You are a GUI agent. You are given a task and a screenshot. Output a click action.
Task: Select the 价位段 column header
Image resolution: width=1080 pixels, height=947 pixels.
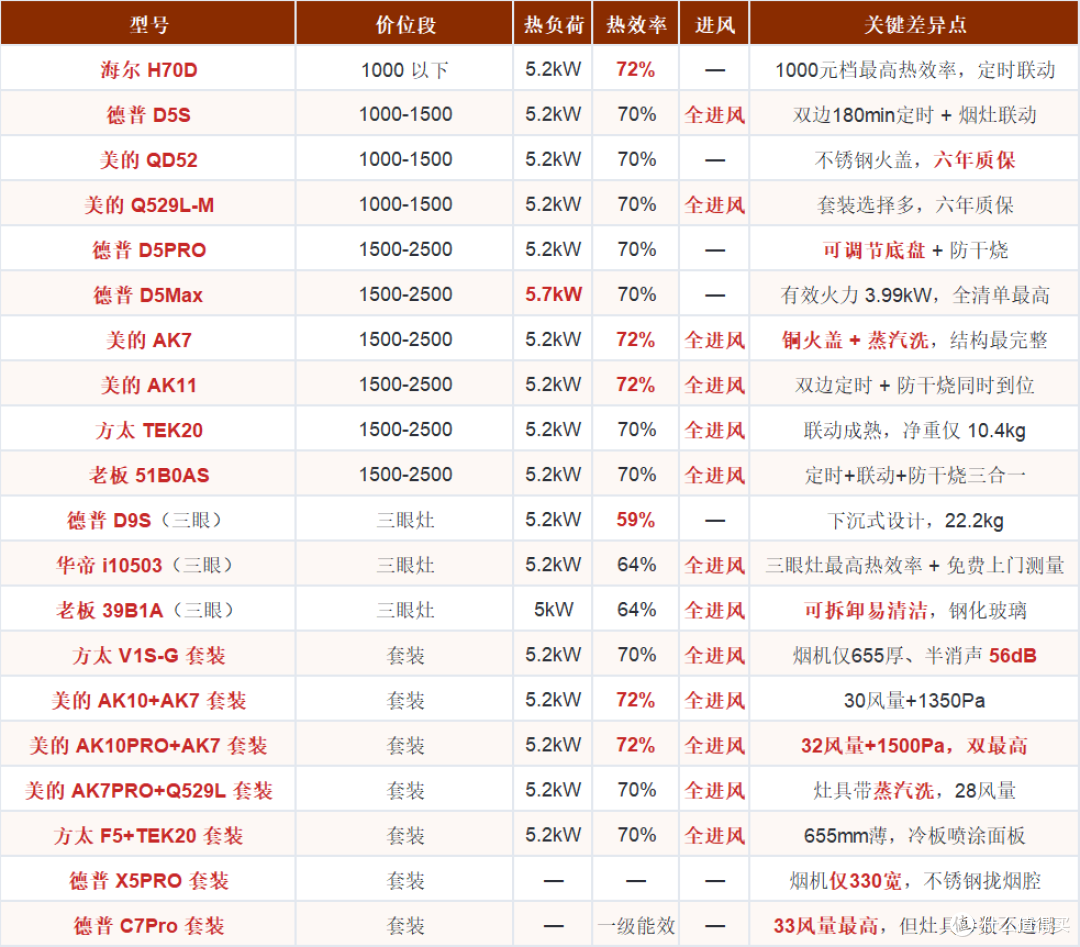(406, 25)
